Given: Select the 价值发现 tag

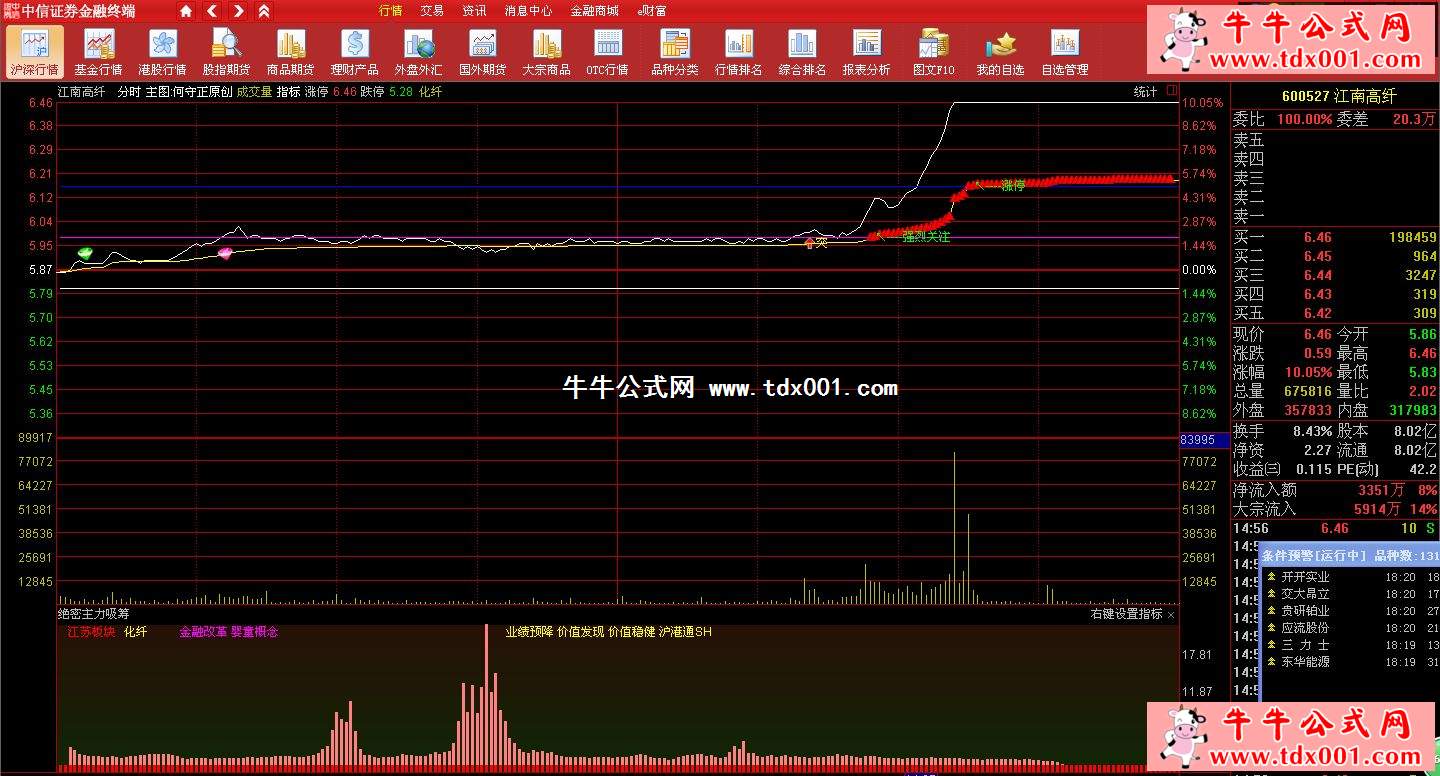Looking at the screenshot, I should pyautogui.click(x=580, y=632).
